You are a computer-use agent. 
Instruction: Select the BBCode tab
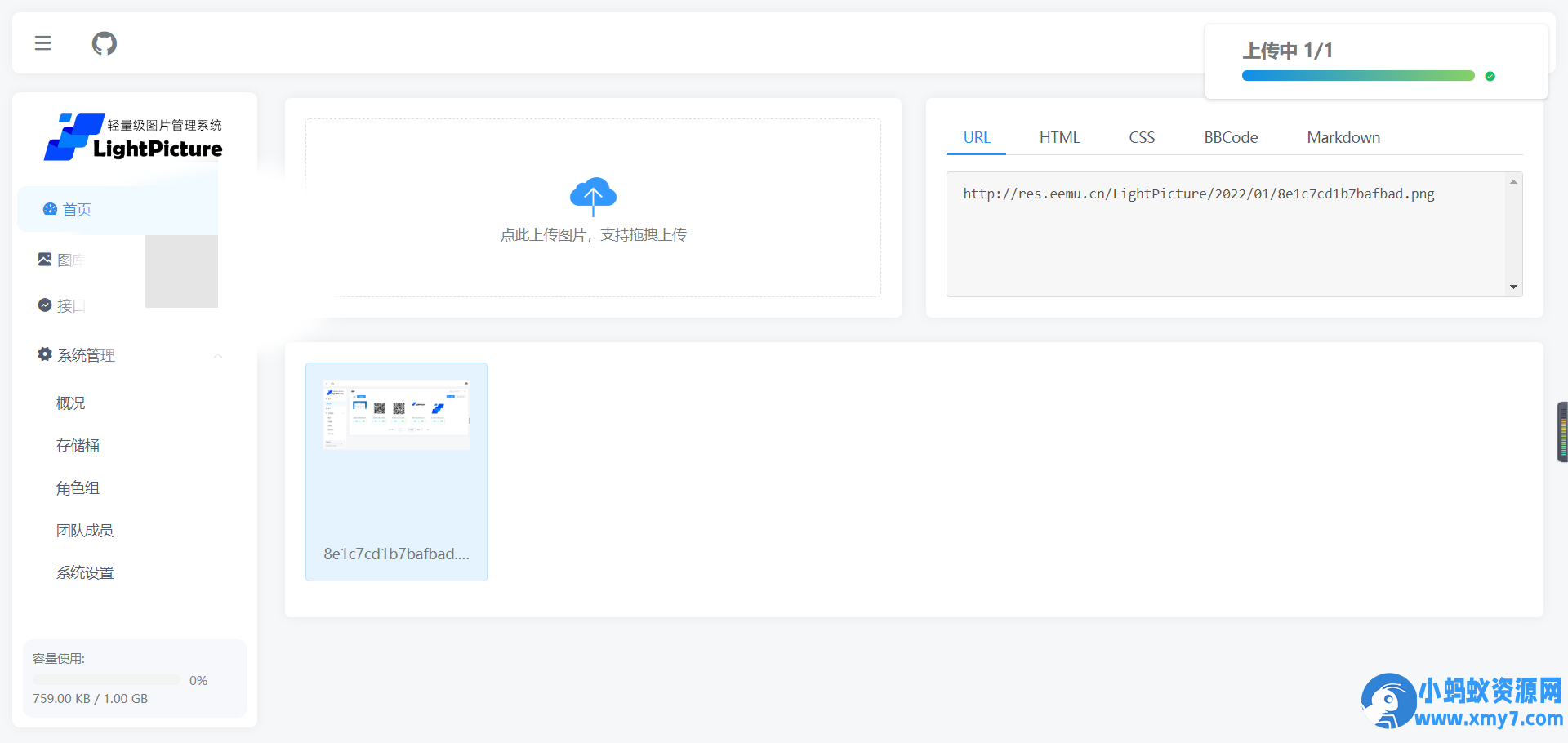(x=1230, y=137)
